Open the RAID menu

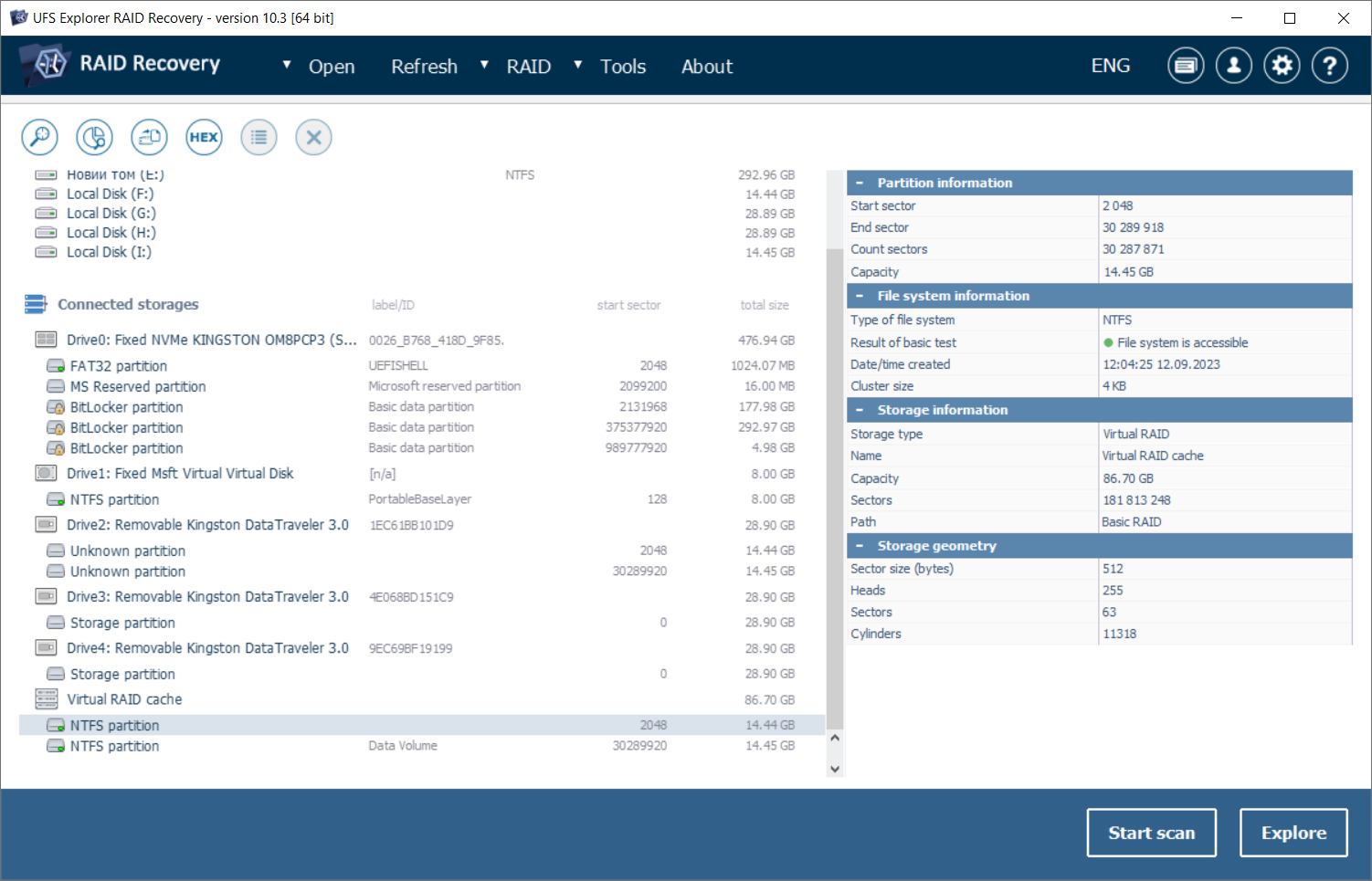pyautogui.click(x=529, y=67)
